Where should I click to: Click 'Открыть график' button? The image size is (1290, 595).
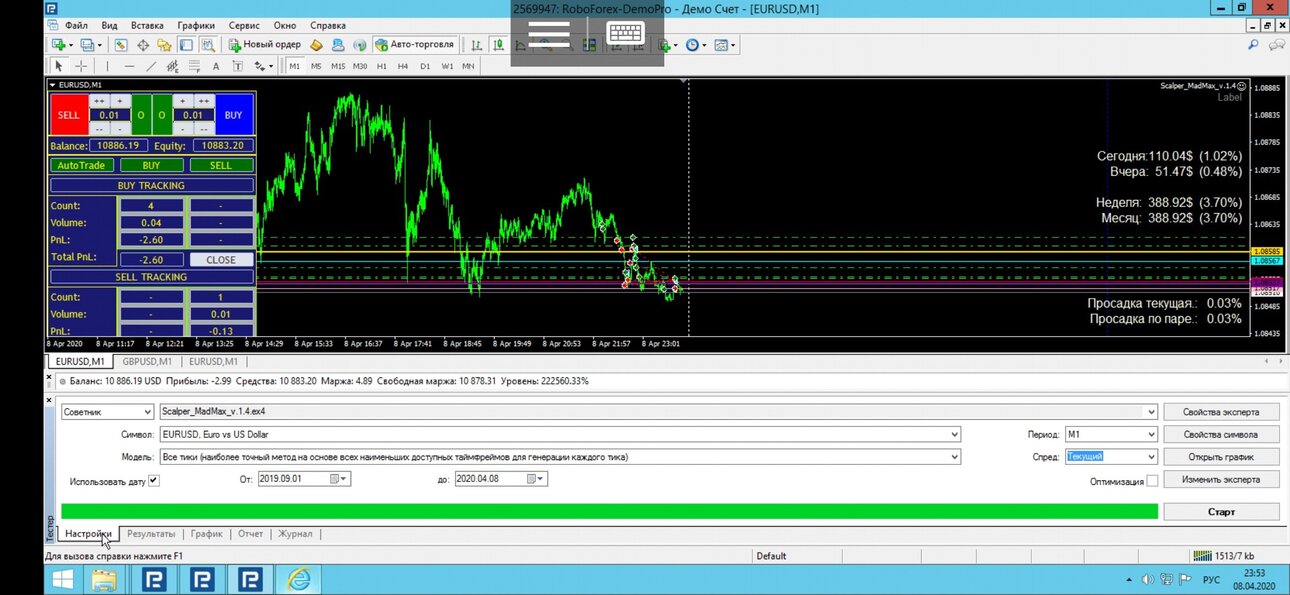[x=1221, y=457]
